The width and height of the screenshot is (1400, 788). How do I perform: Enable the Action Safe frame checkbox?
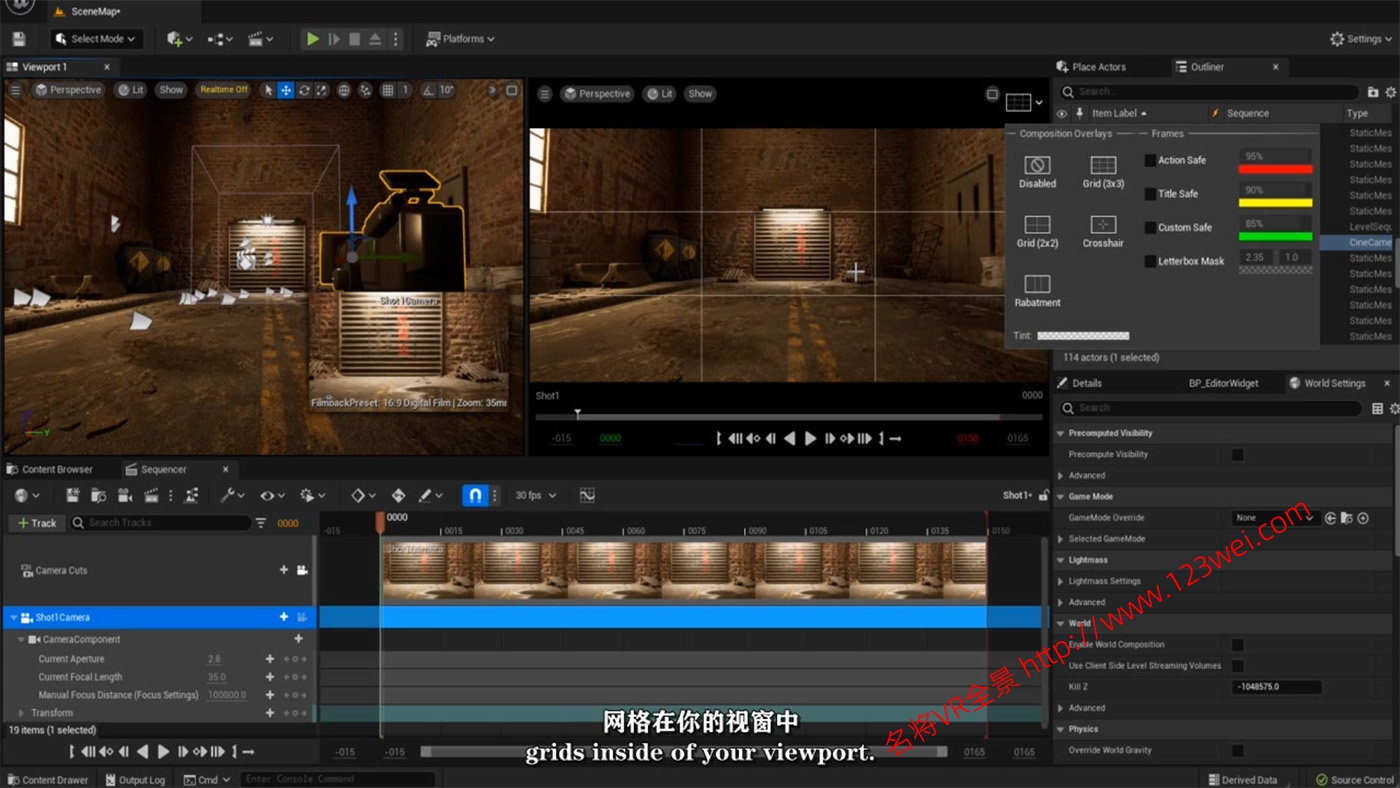[x=1150, y=160]
